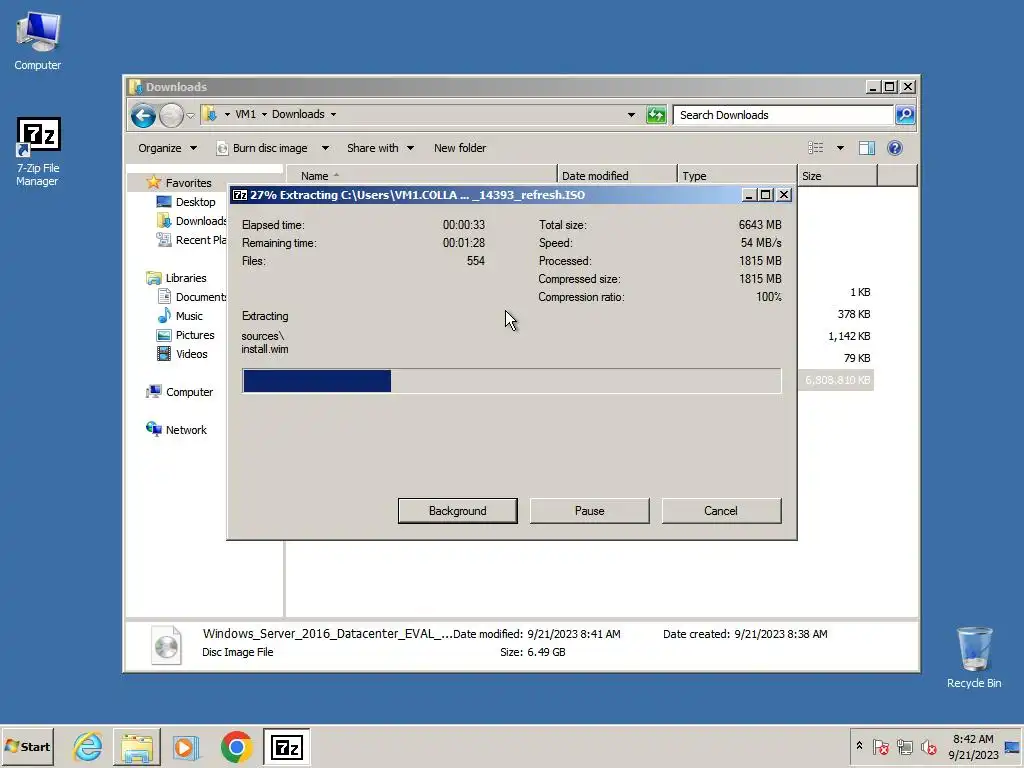Open Windows Explorer from the taskbar
Viewport: 1024px width, 768px height.
point(136,747)
